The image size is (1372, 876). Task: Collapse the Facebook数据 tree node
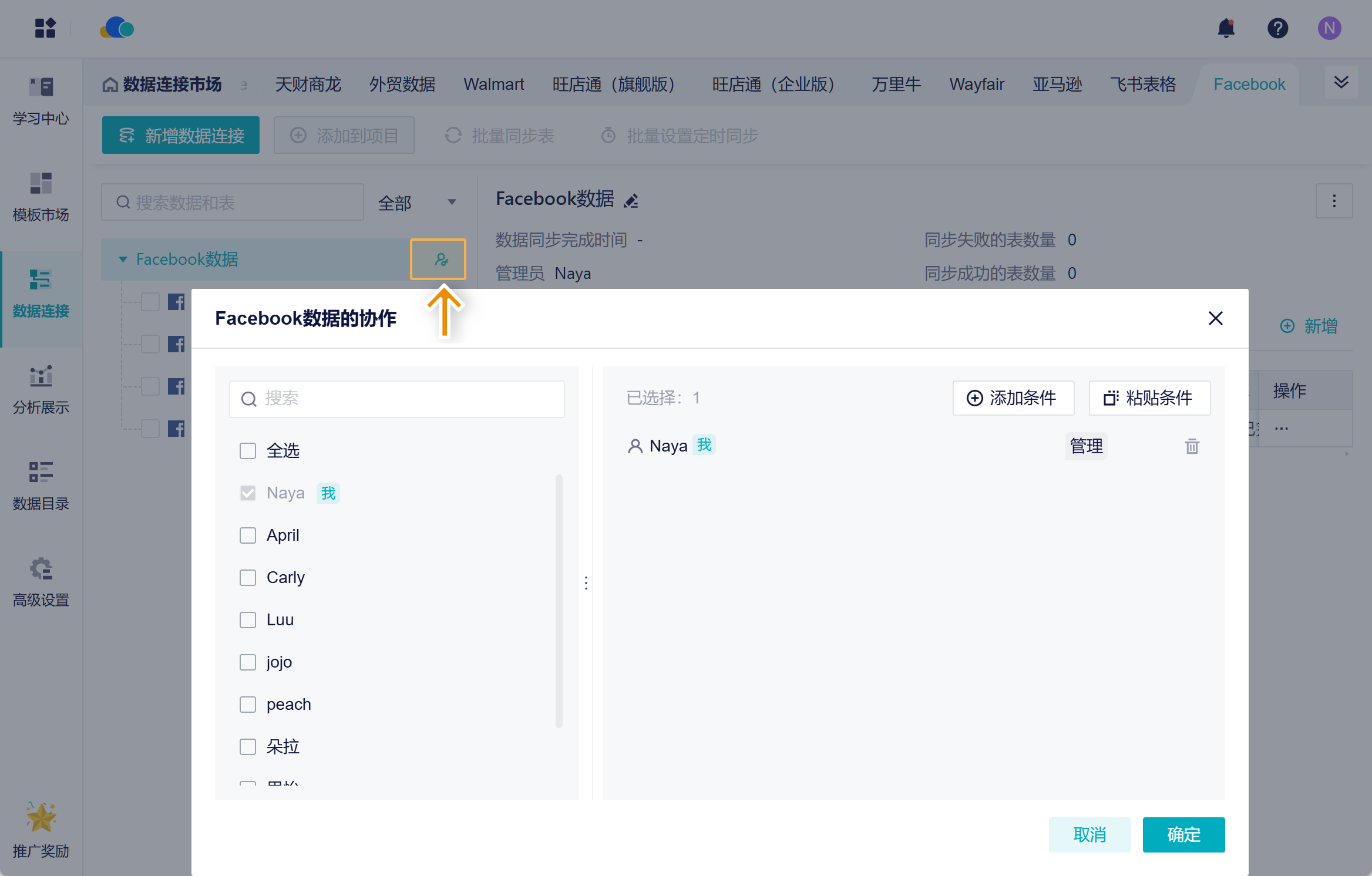[123, 259]
